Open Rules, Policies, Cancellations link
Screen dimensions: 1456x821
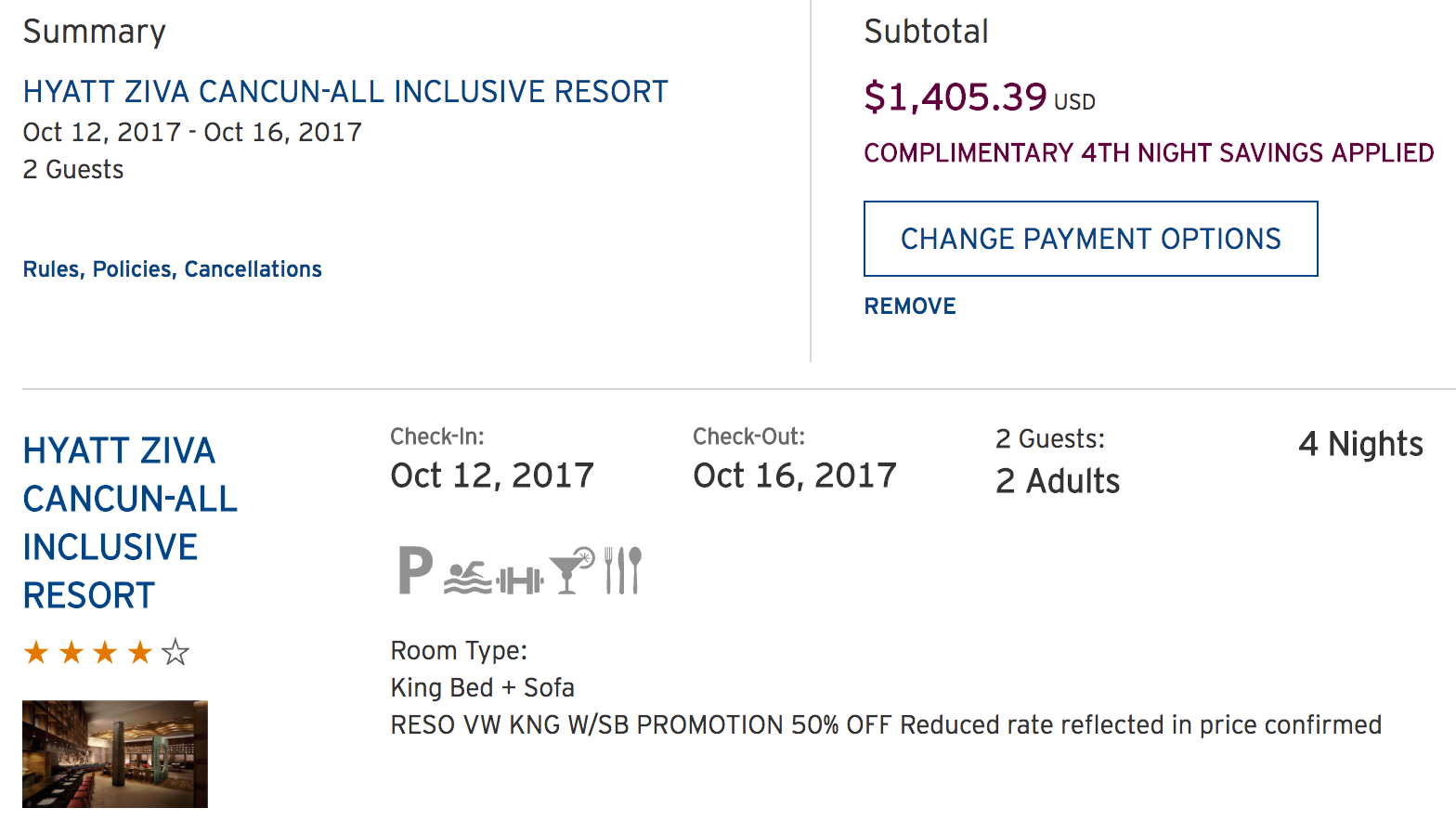(x=173, y=269)
